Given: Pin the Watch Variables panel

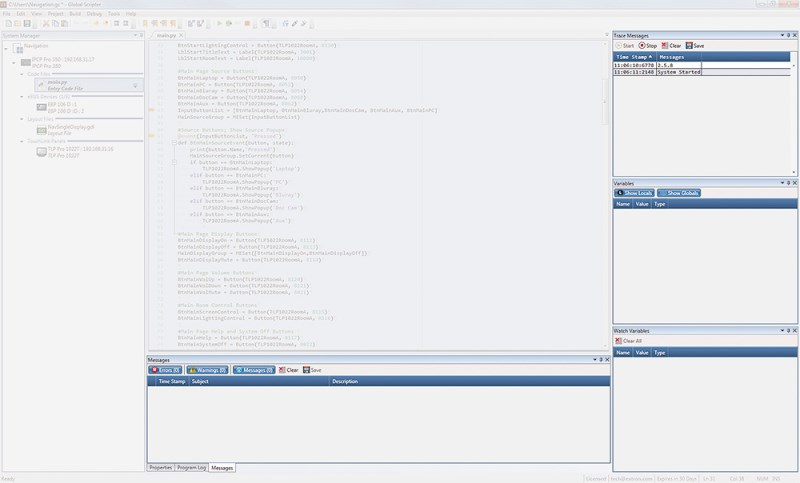Looking at the screenshot, I should tap(788, 331).
